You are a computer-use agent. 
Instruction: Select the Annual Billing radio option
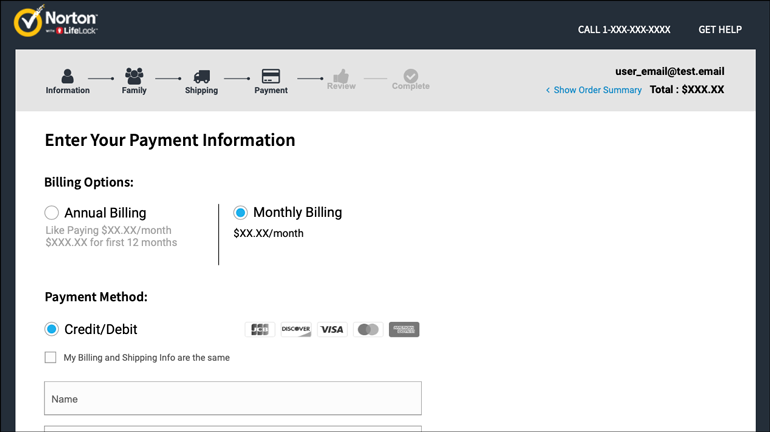[52, 213]
